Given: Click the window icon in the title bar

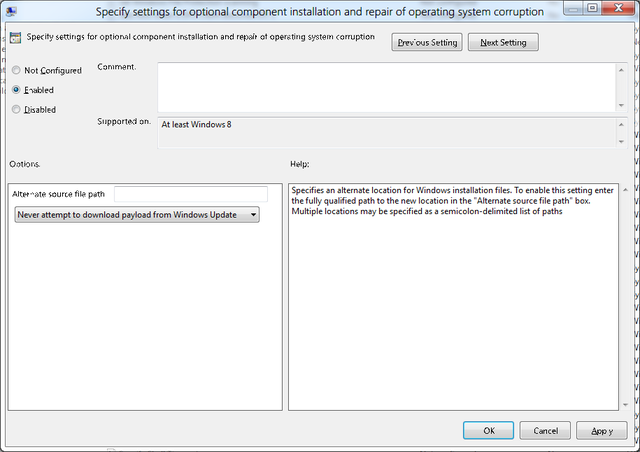Looking at the screenshot, I should (11, 12).
